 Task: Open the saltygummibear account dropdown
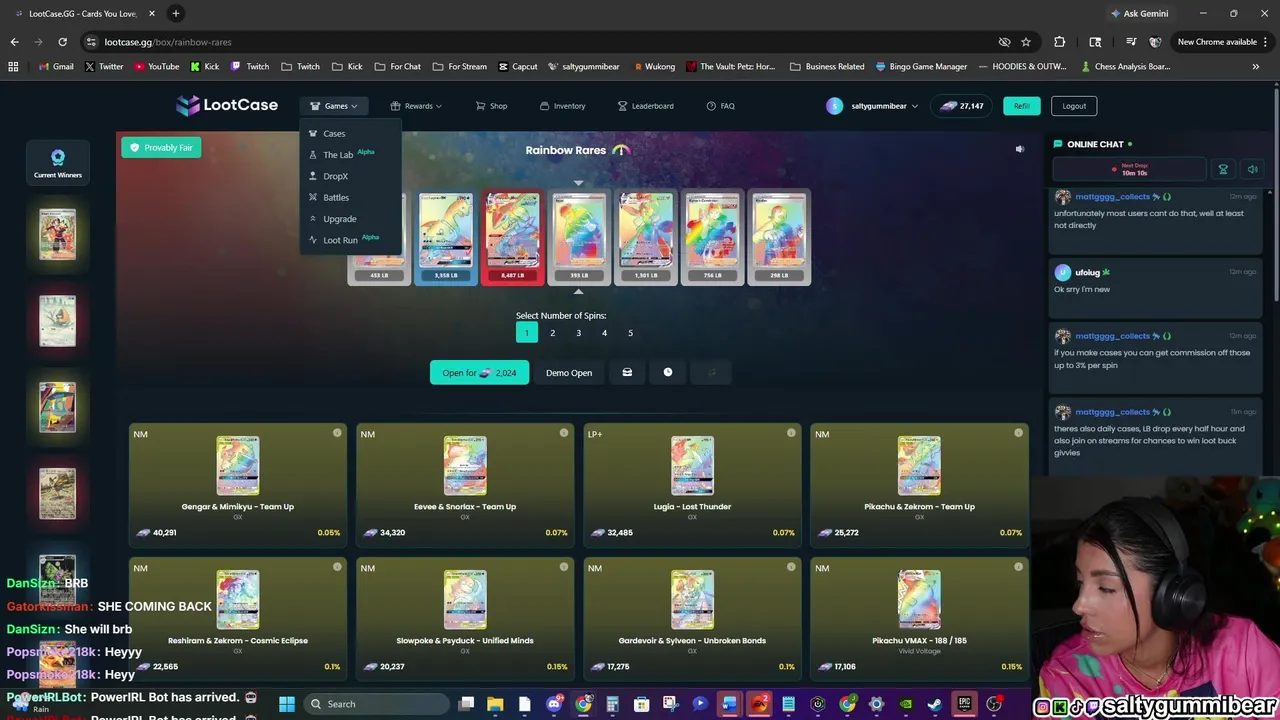pyautogui.click(x=872, y=106)
